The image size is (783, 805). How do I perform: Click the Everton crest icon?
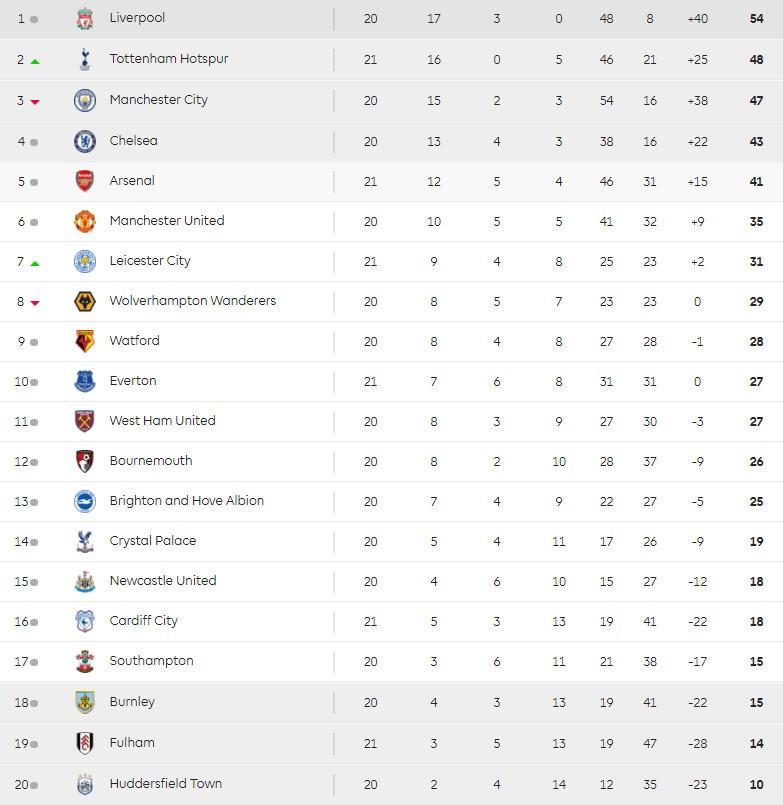(x=85, y=381)
